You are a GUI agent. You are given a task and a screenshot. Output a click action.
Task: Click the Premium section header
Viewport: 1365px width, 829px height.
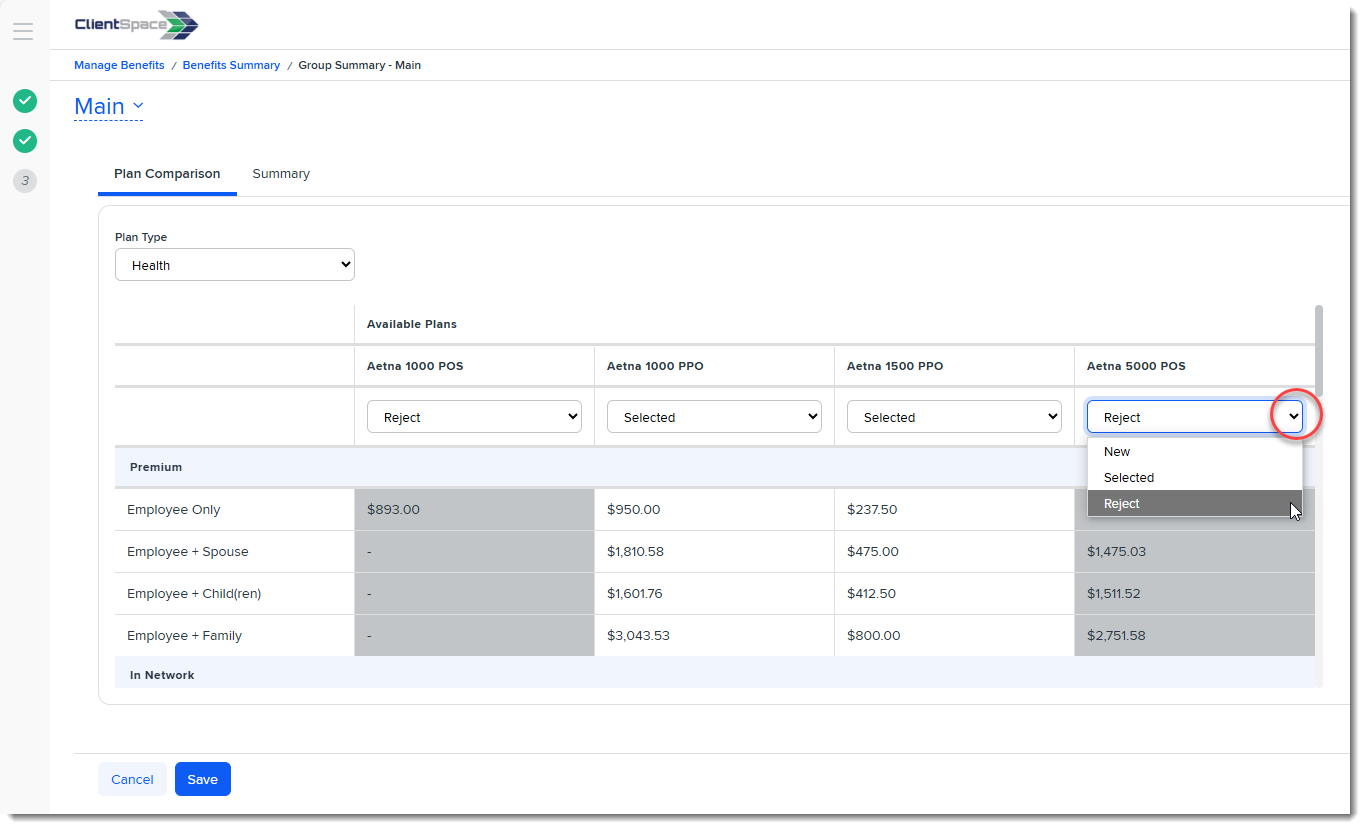point(156,467)
